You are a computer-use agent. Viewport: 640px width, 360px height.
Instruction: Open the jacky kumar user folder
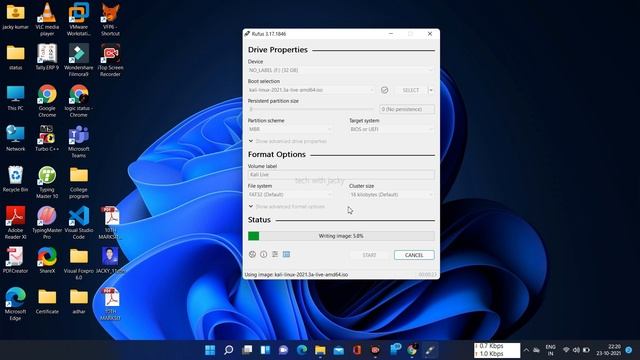[16, 16]
